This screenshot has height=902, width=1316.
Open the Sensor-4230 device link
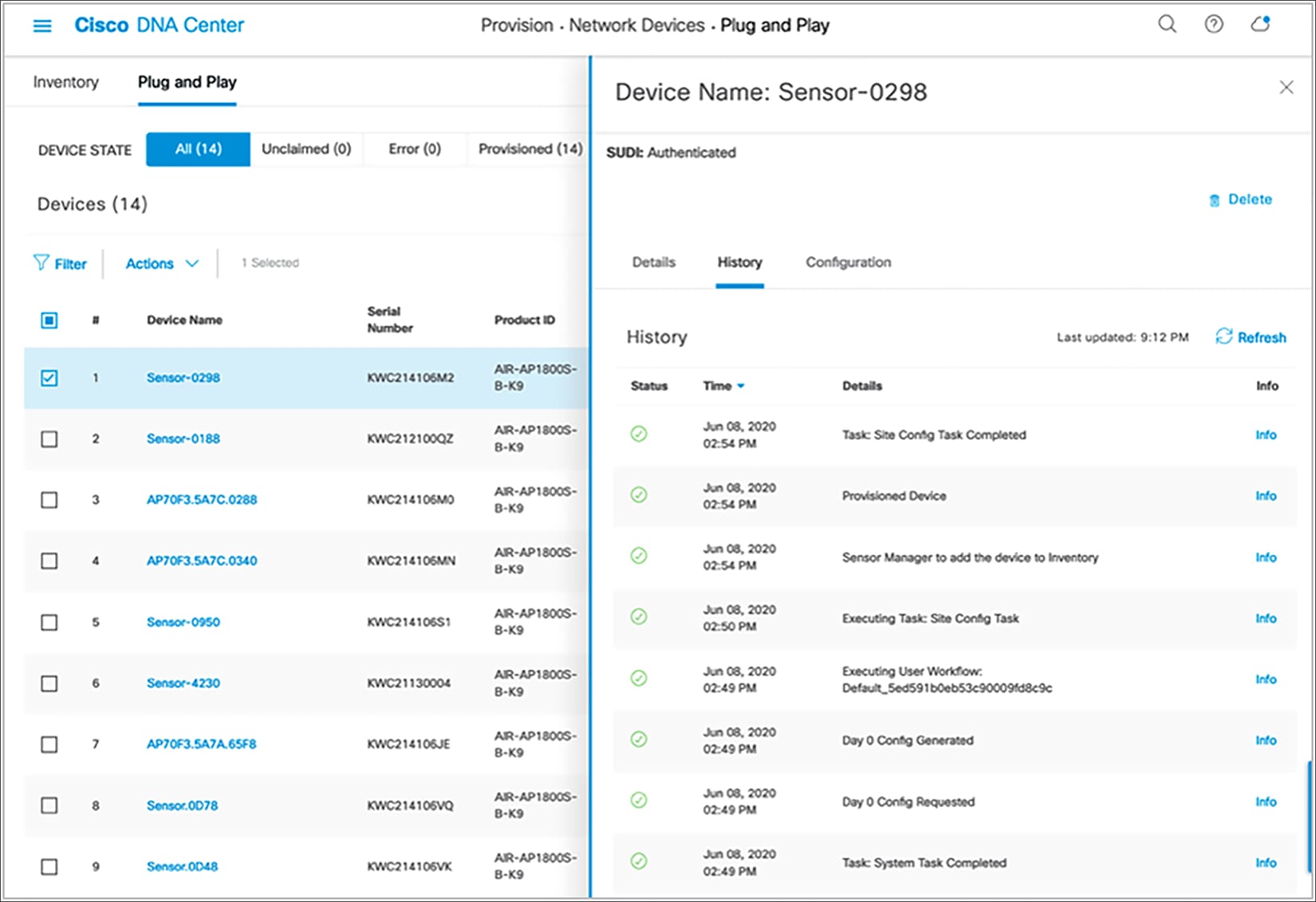point(183,683)
